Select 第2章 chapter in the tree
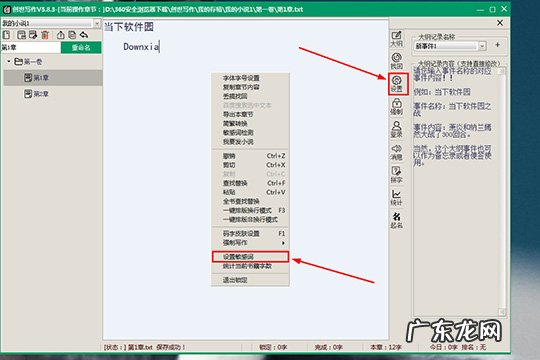540x360 pixels. tap(36, 94)
